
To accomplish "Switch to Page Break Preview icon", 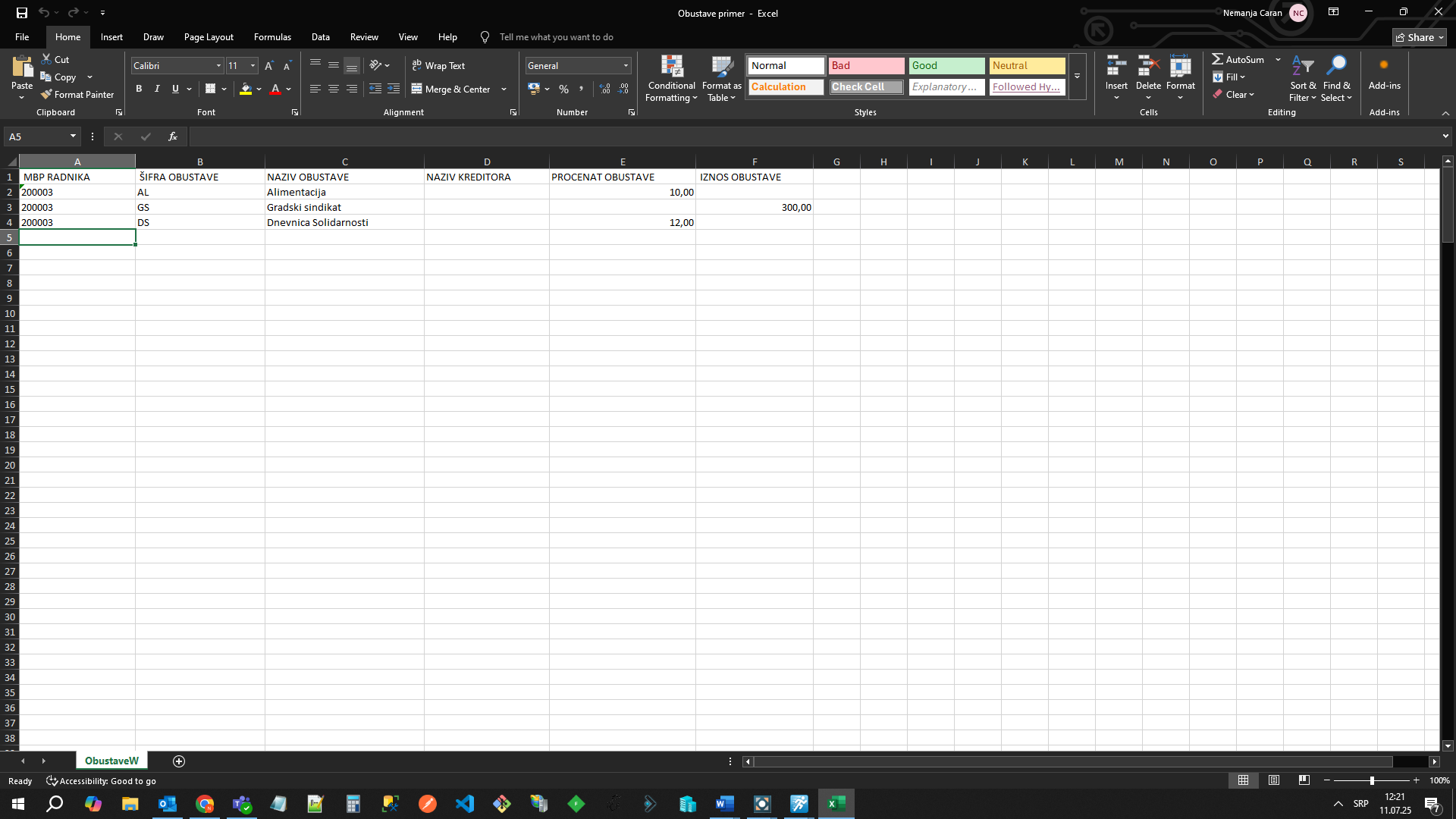I will [x=1304, y=780].
